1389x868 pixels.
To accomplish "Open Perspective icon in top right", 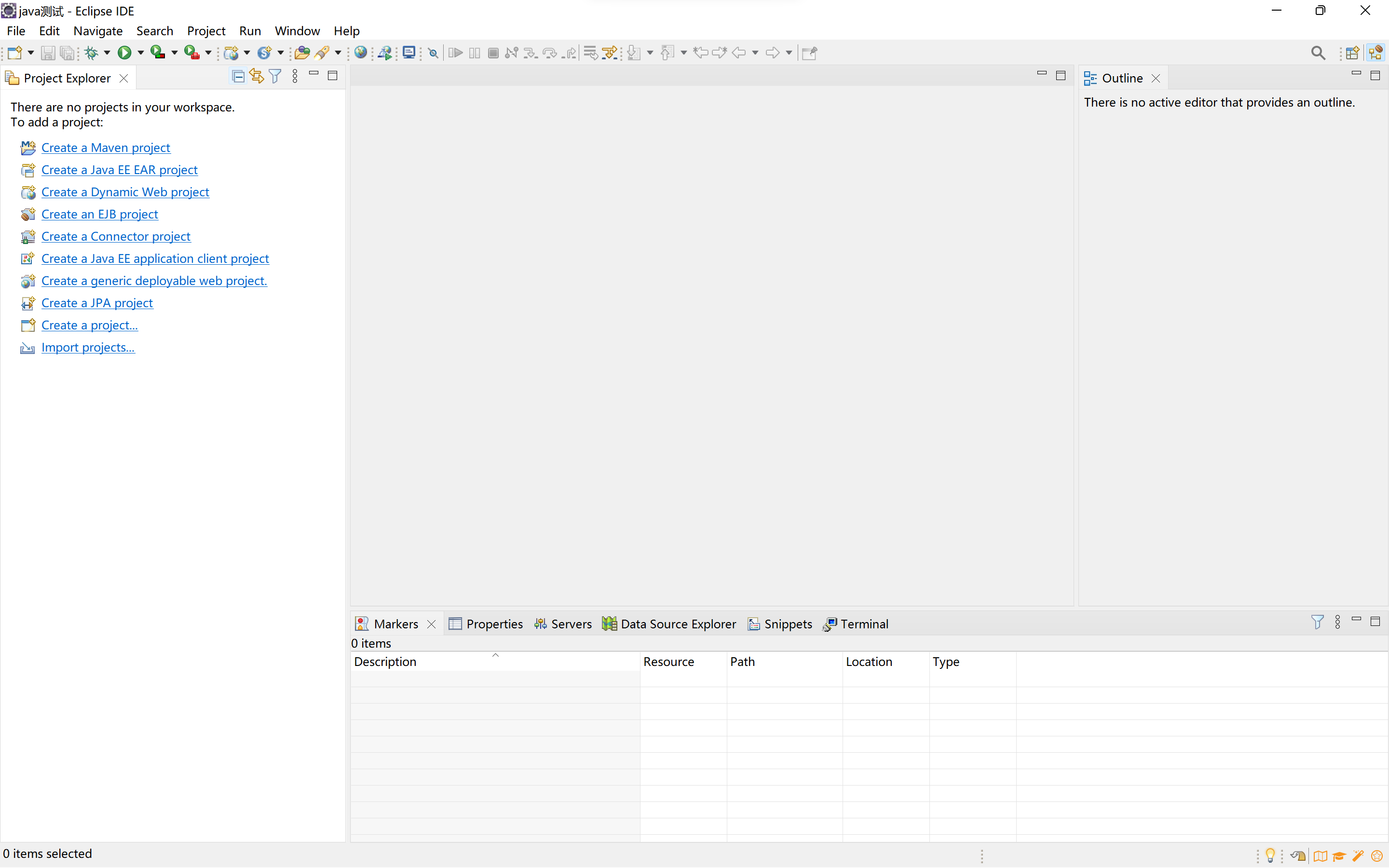I will coord(1352,53).
